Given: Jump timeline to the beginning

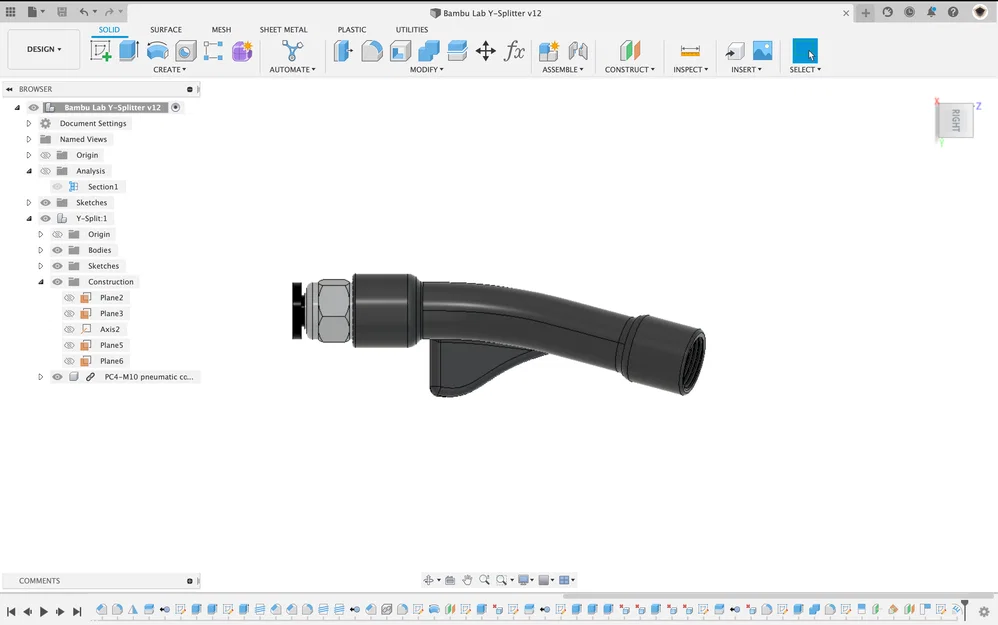Looking at the screenshot, I should tap(11, 612).
